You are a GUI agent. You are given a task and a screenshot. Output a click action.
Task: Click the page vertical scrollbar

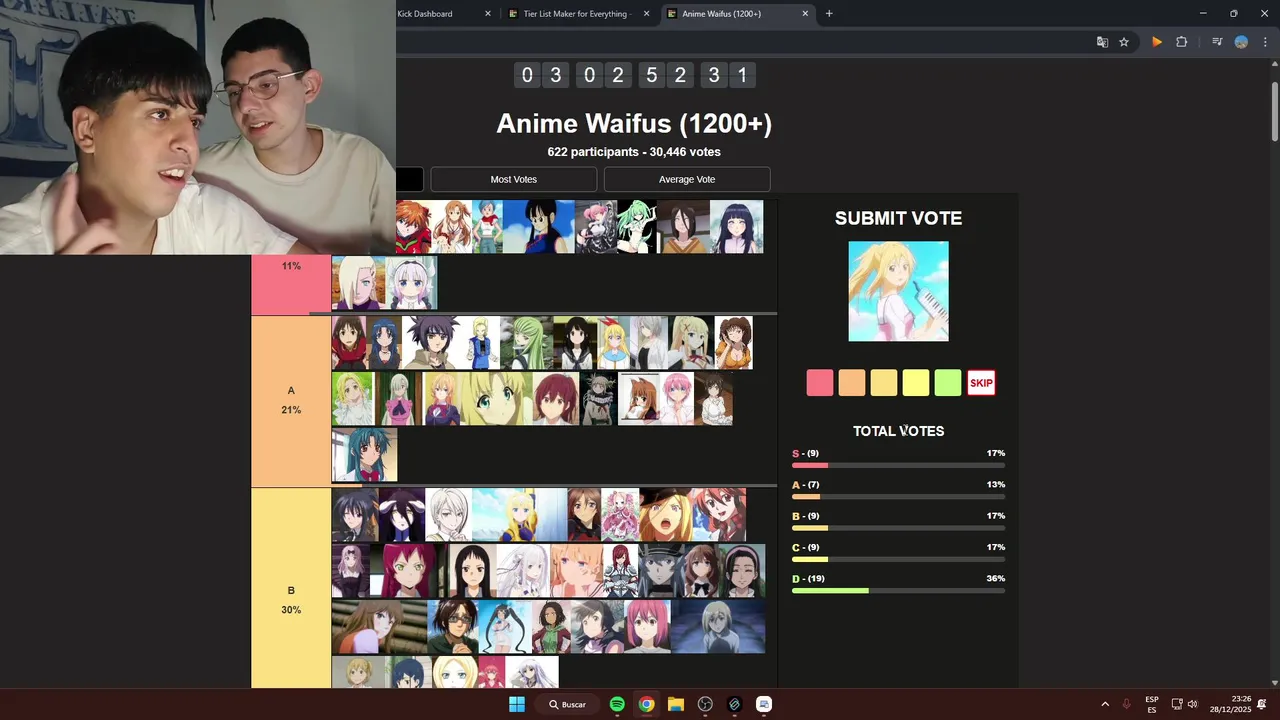(1275, 110)
